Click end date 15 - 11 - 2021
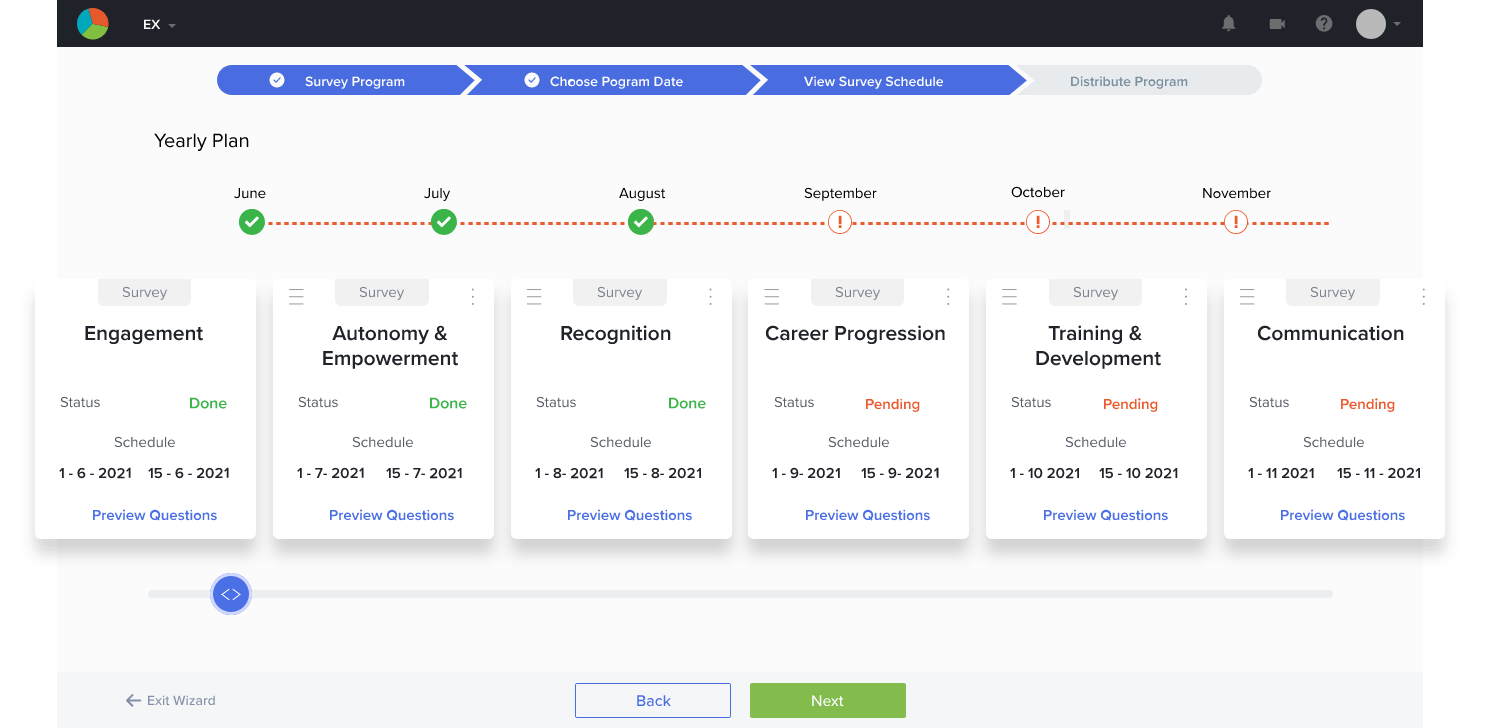The height and width of the screenshot is (728, 1500). coord(1379,473)
